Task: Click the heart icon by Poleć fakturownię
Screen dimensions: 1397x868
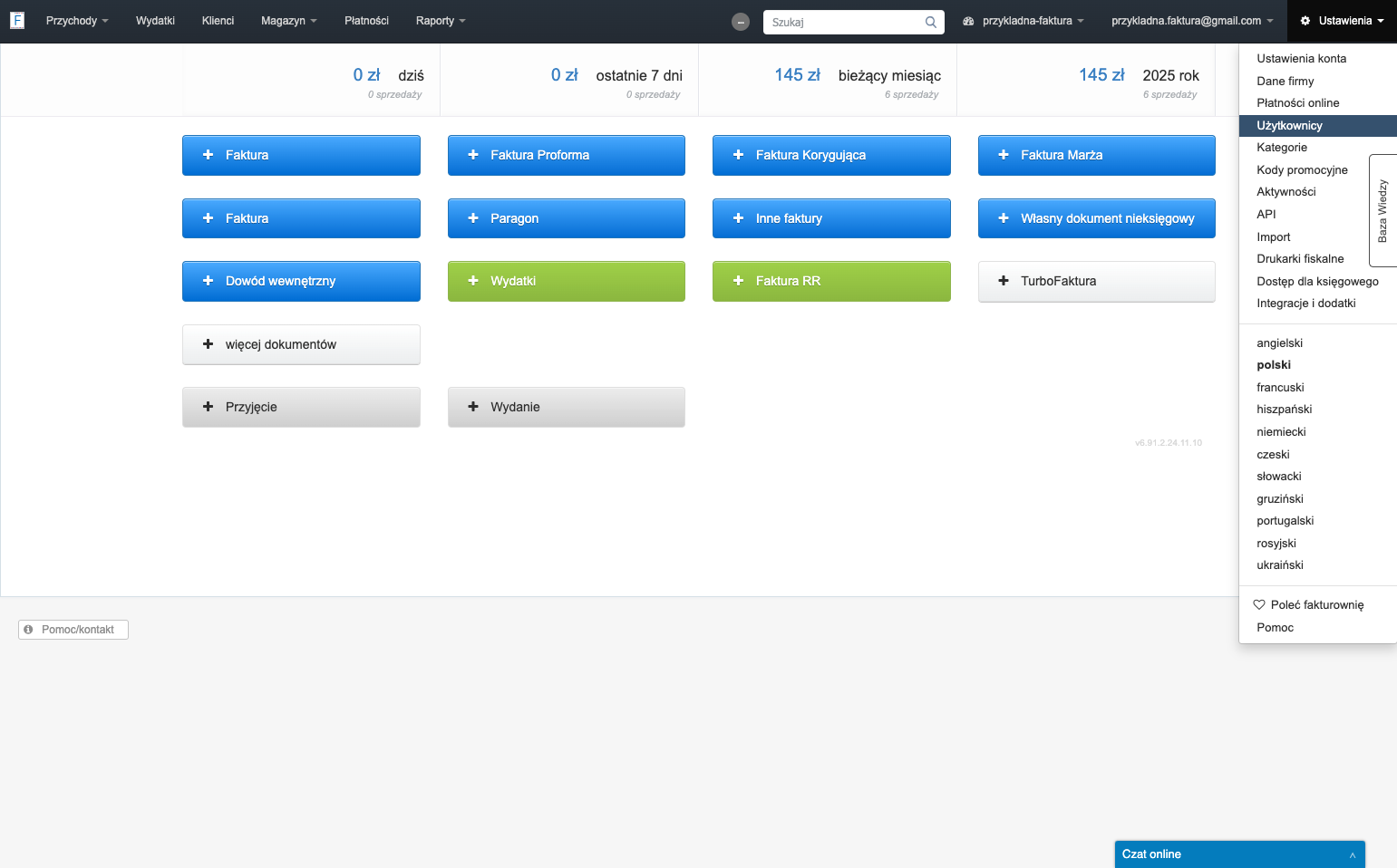Action: pos(1259,604)
